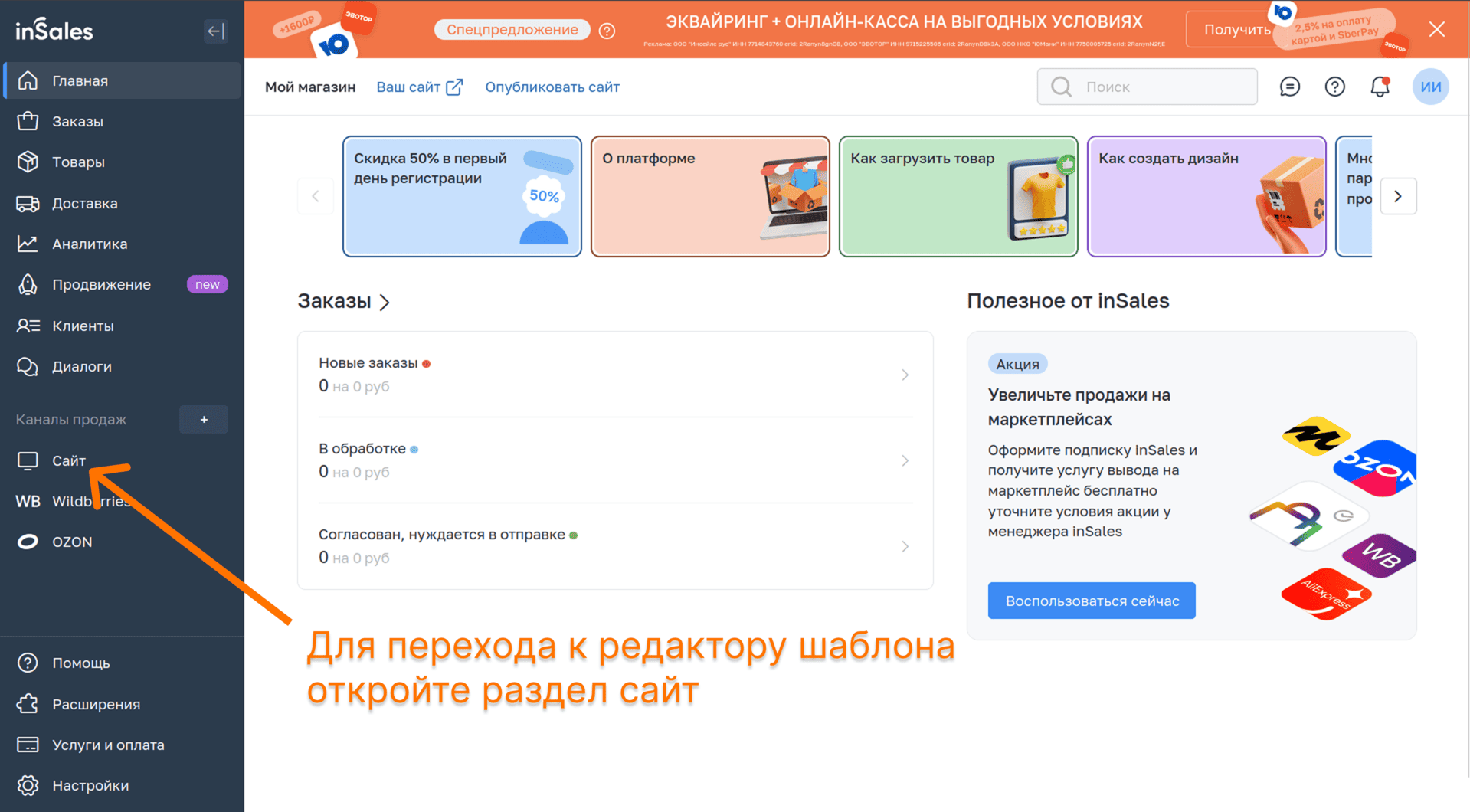Expand the Новые заказы row

614,375
